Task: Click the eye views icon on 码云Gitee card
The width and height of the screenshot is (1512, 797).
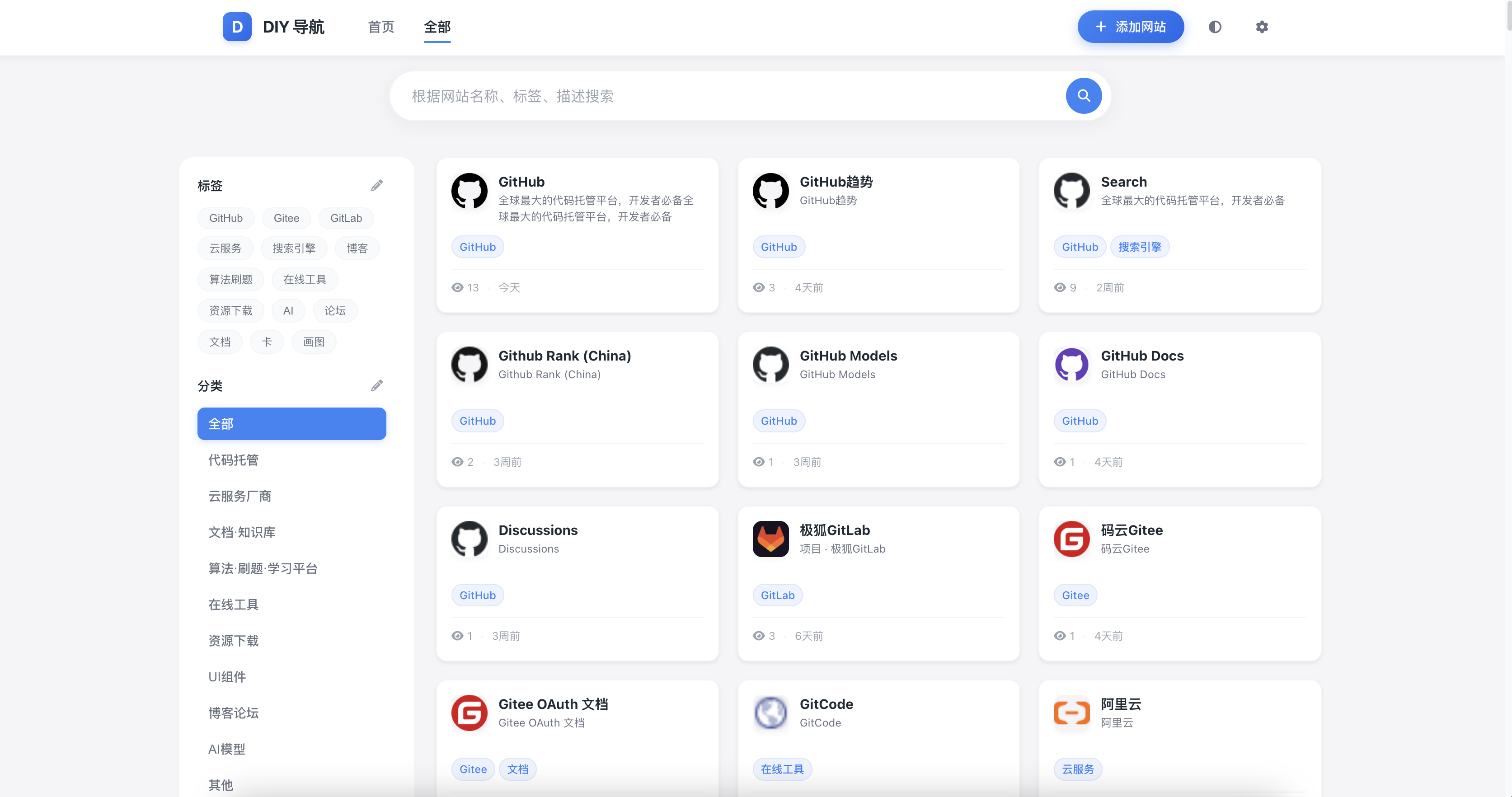Action: (x=1060, y=636)
